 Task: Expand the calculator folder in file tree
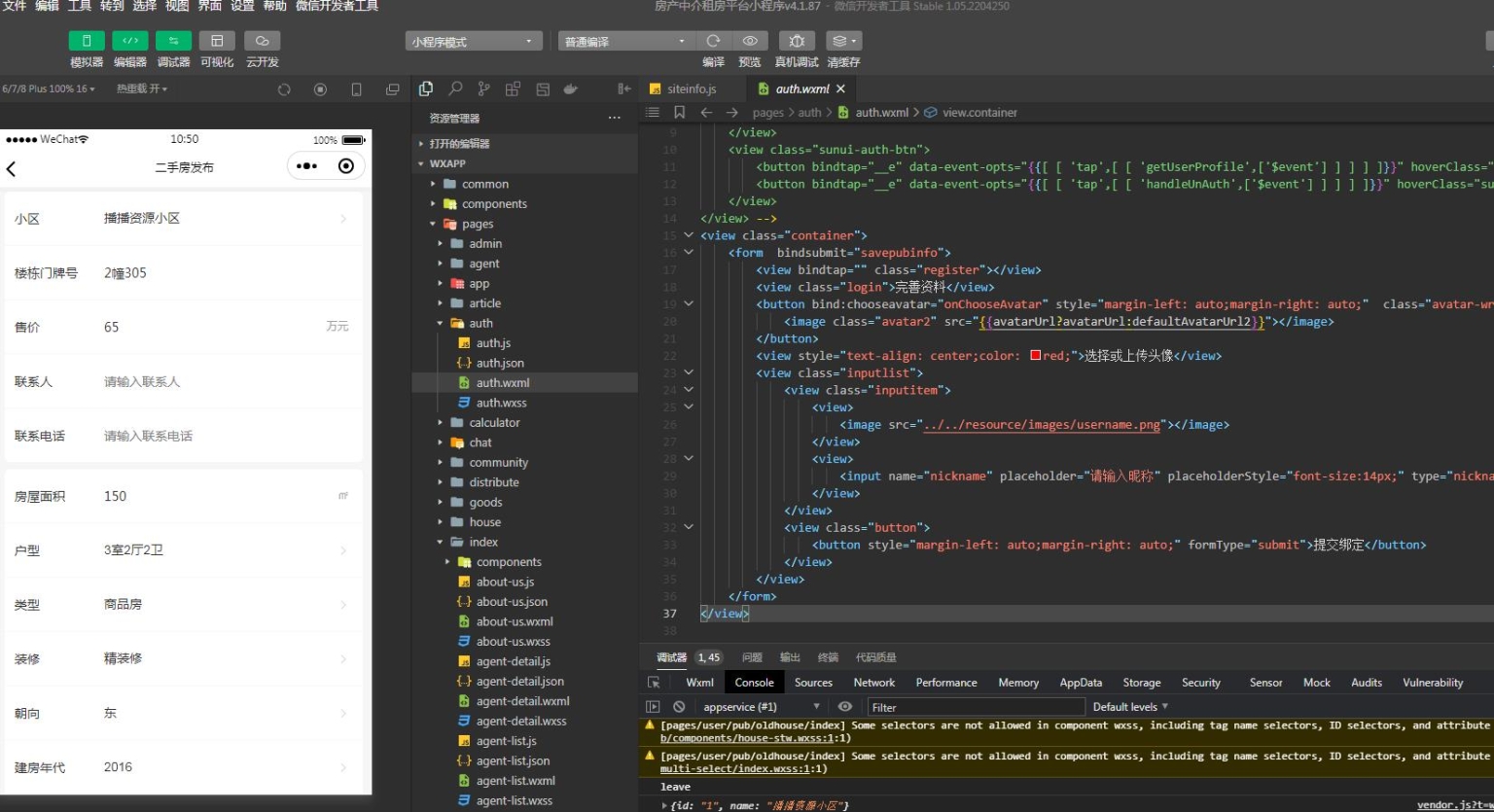click(x=494, y=423)
